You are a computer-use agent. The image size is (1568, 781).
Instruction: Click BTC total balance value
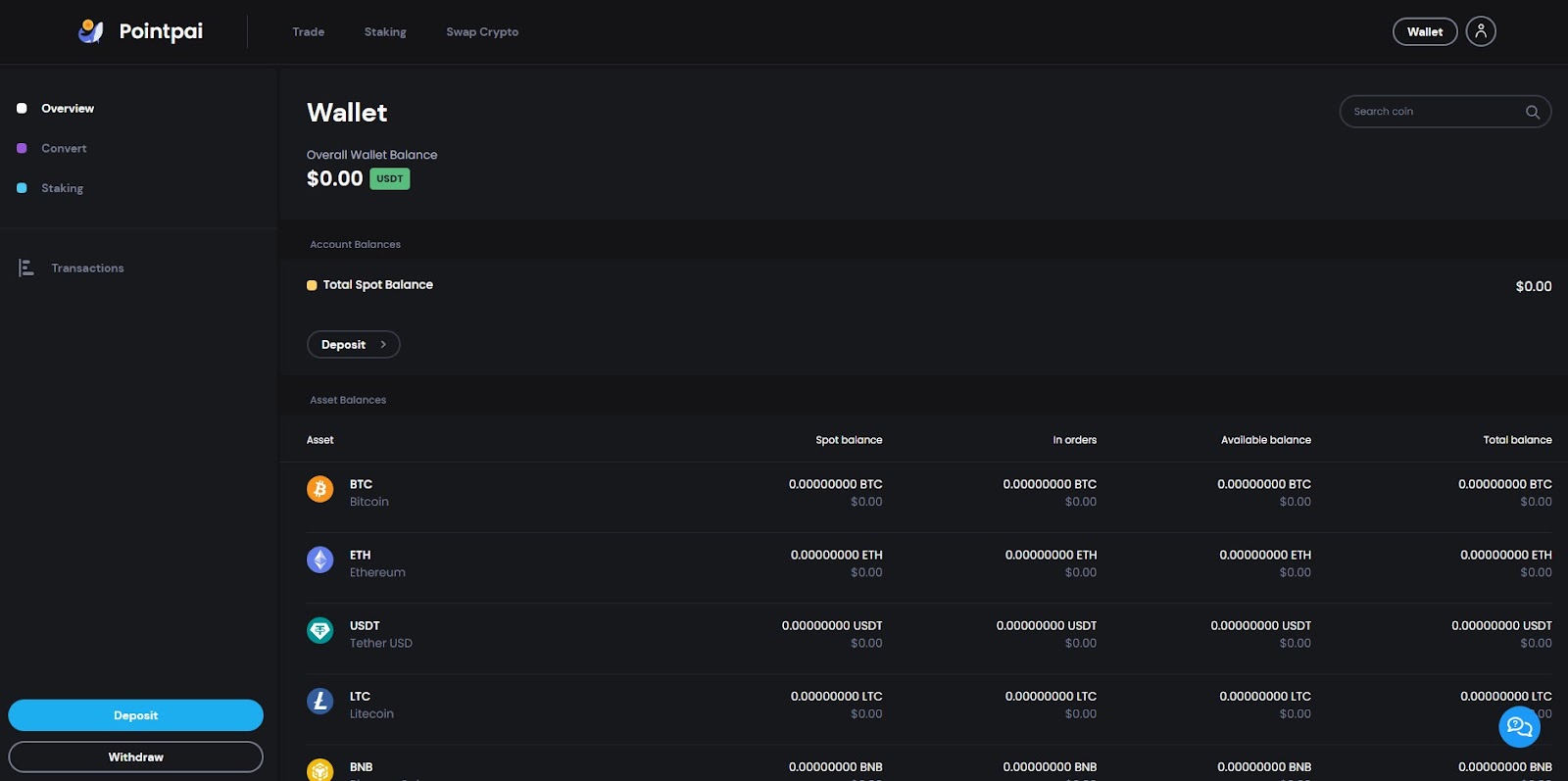coord(1505,484)
